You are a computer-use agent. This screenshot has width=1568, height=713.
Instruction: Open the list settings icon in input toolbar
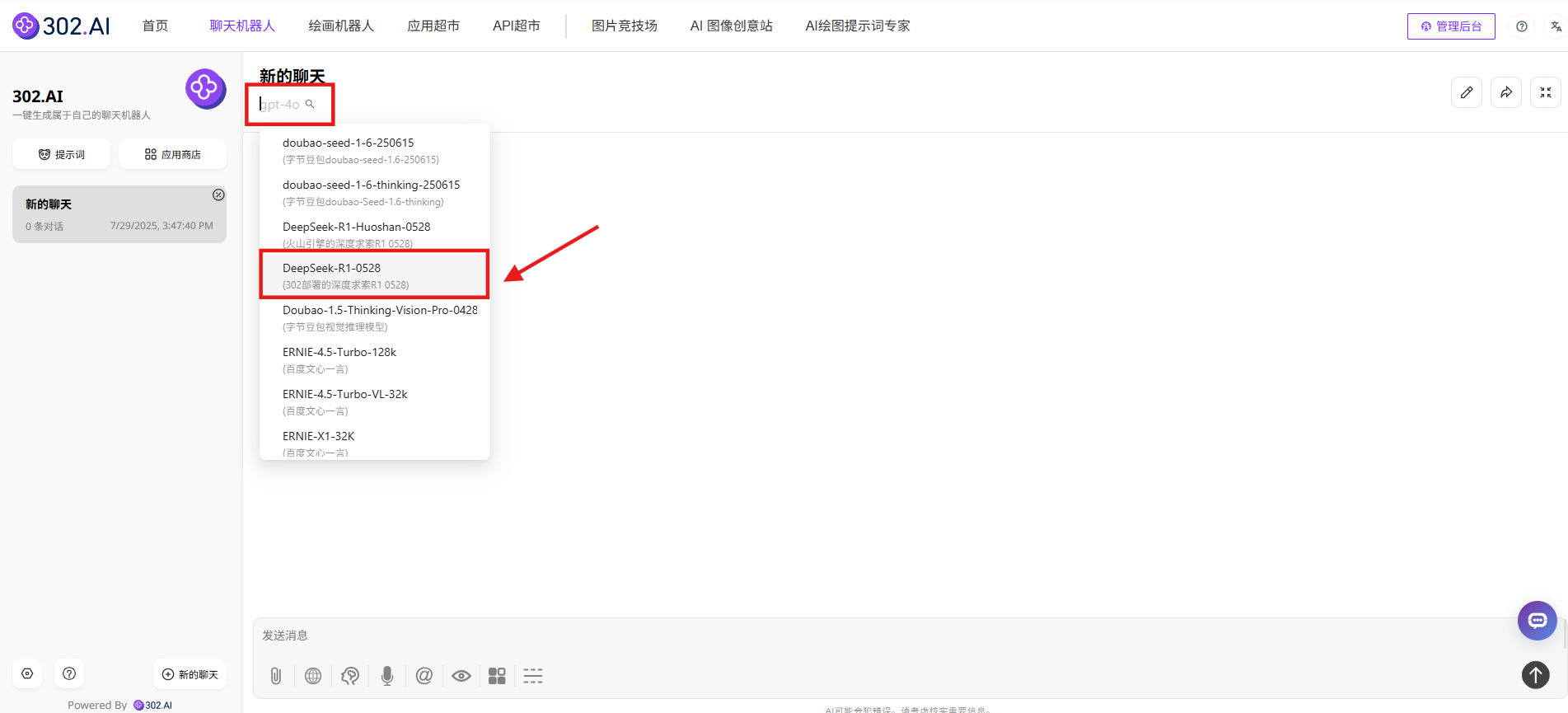click(x=533, y=676)
